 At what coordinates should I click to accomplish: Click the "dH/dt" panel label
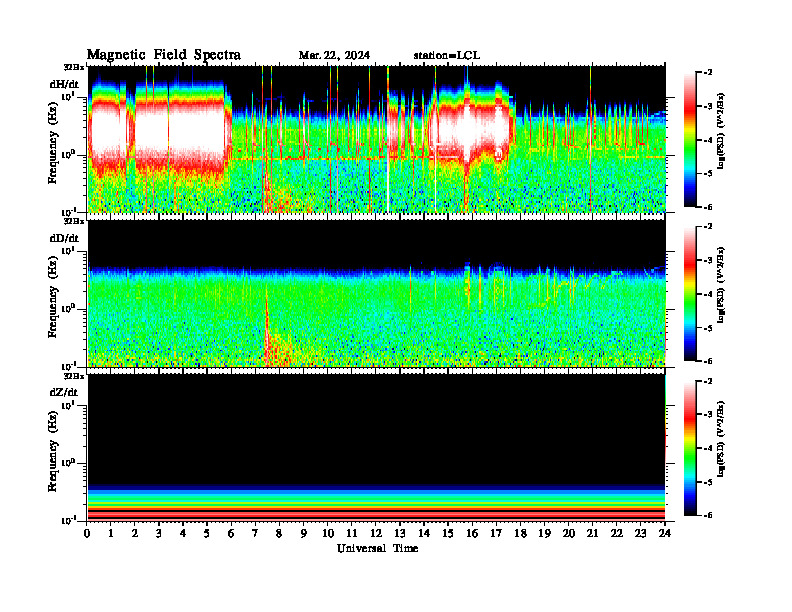[x=64, y=84]
